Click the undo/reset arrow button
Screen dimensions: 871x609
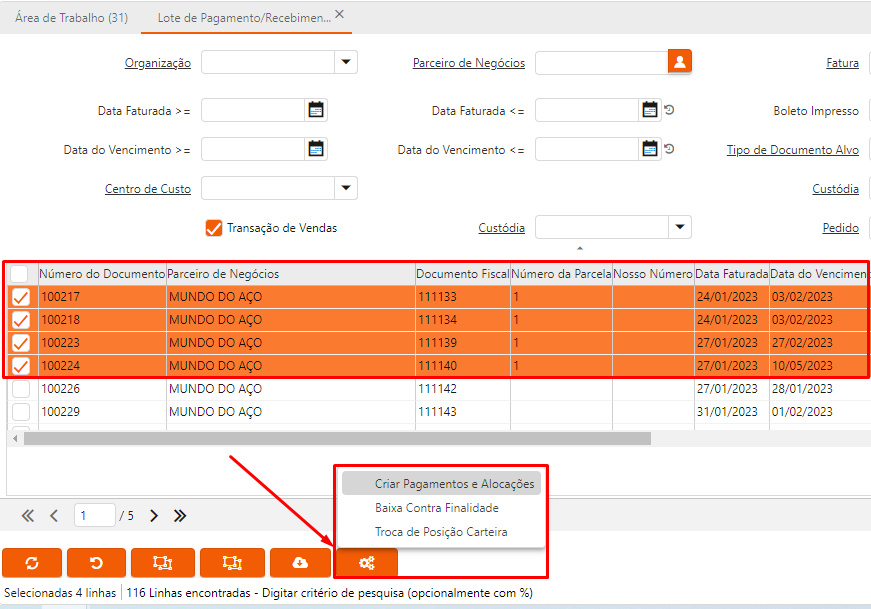[x=96, y=563]
